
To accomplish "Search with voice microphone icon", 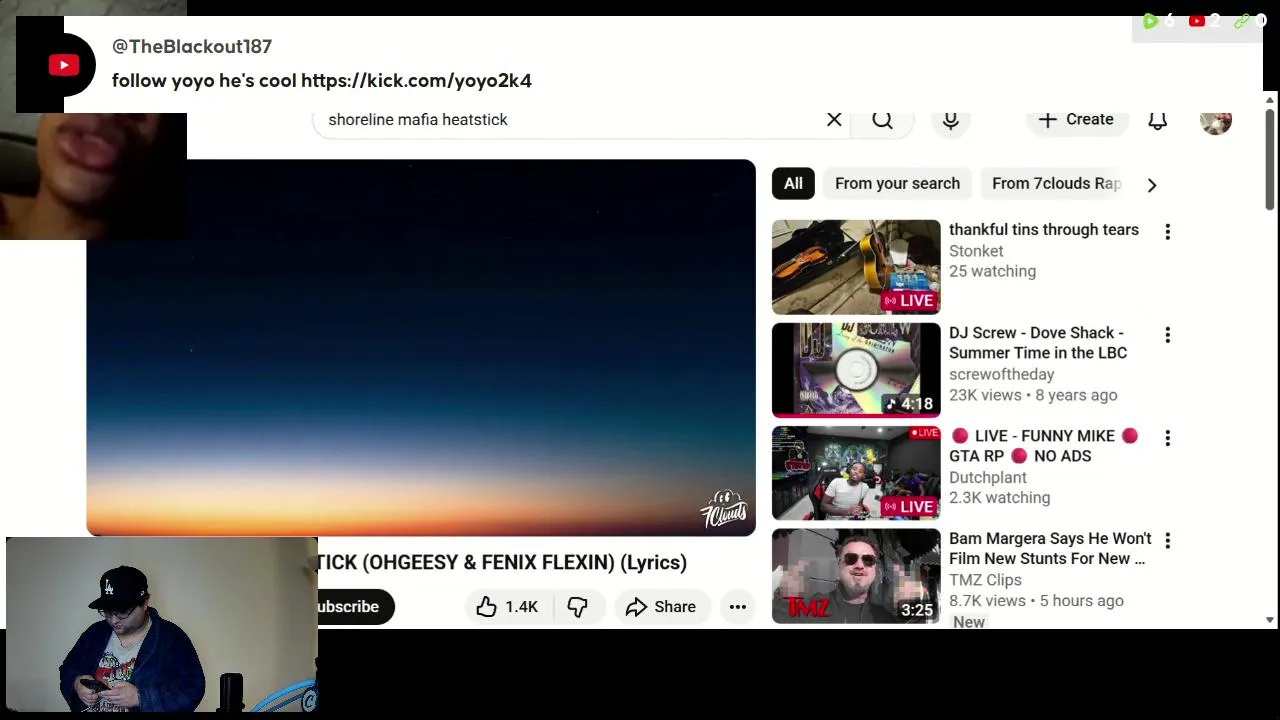I will coord(951,120).
